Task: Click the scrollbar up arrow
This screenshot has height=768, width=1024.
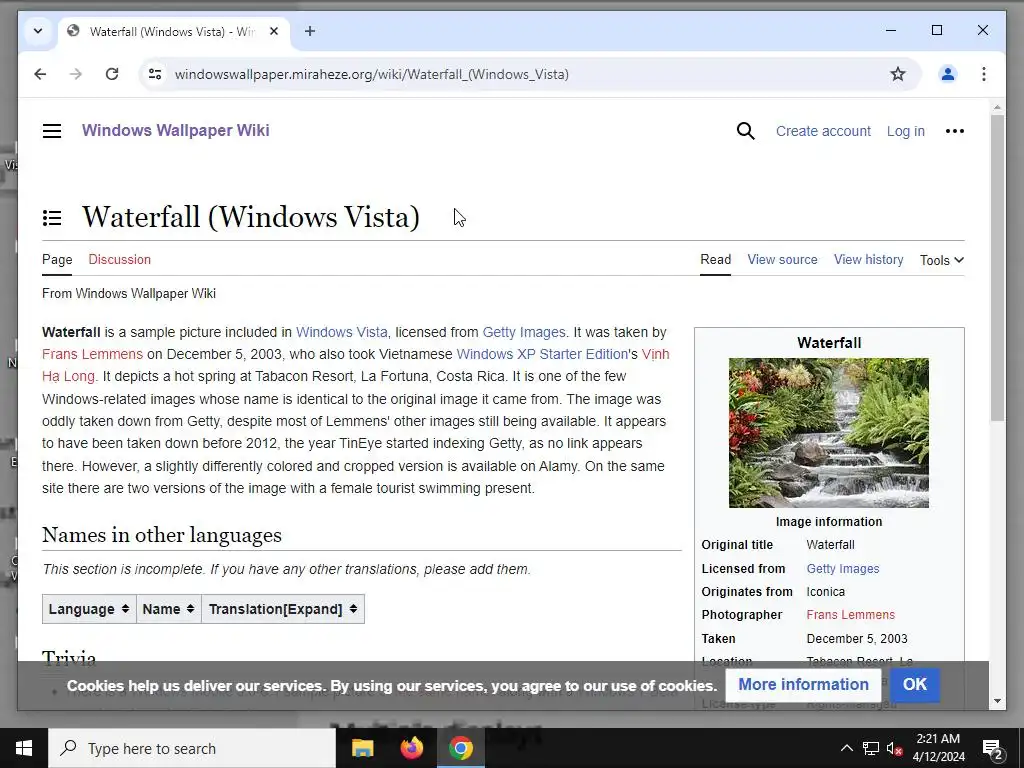Action: pos(997,106)
